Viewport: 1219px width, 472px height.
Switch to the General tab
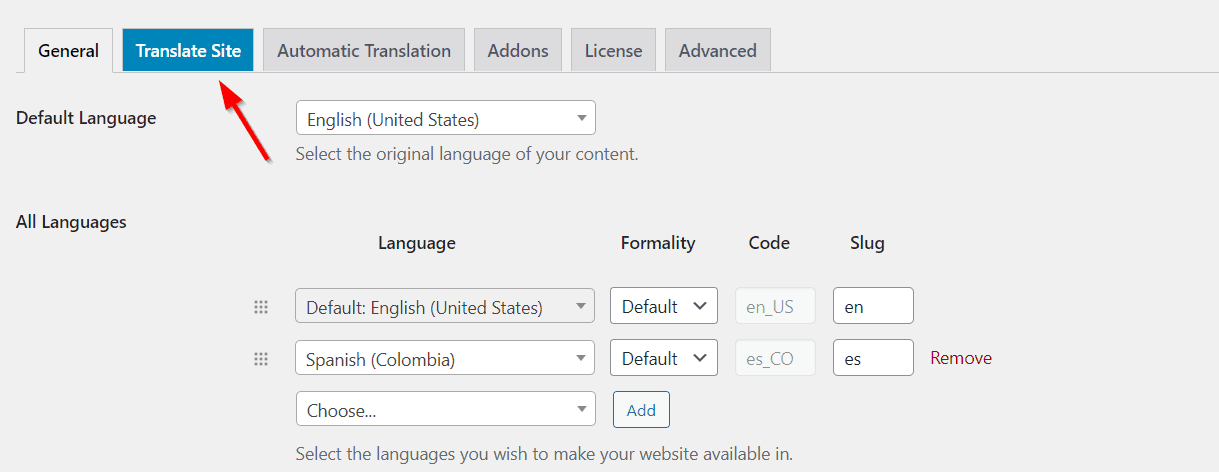pos(68,50)
